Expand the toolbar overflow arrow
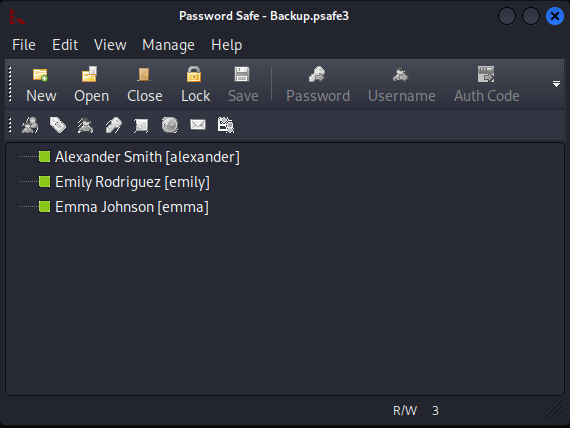This screenshot has width=570, height=428. click(x=556, y=84)
